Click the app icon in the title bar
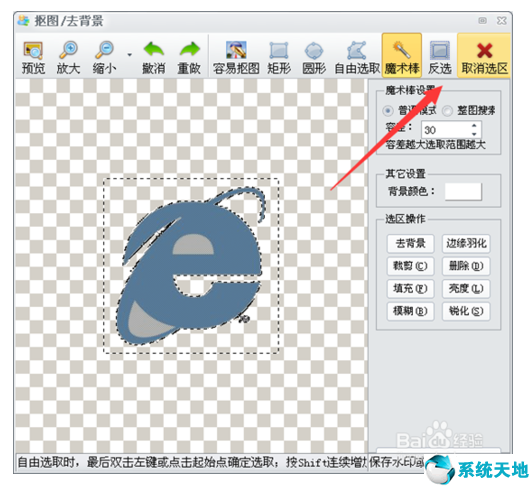The height and width of the screenshot is (486, 529). pos(24,21)
